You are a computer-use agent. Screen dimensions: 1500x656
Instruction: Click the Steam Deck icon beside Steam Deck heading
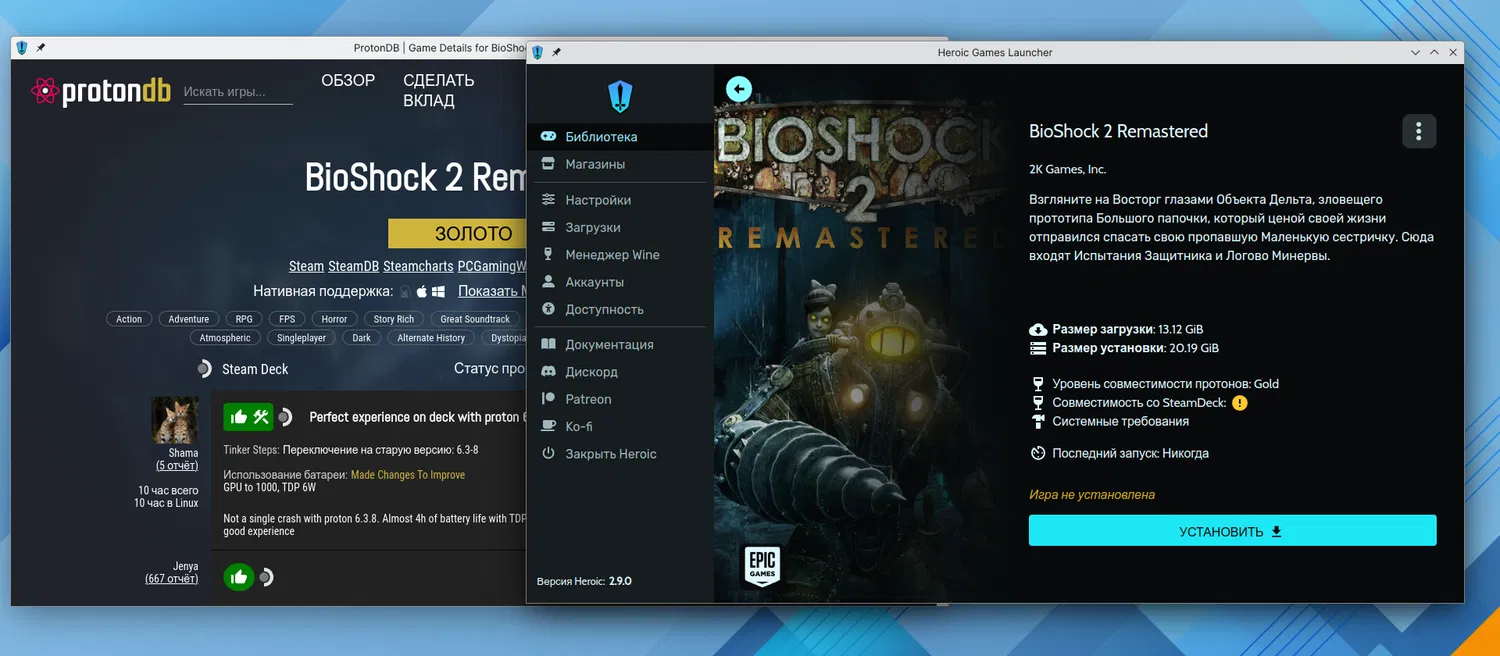pyautogui.click(x=205, y=369)
